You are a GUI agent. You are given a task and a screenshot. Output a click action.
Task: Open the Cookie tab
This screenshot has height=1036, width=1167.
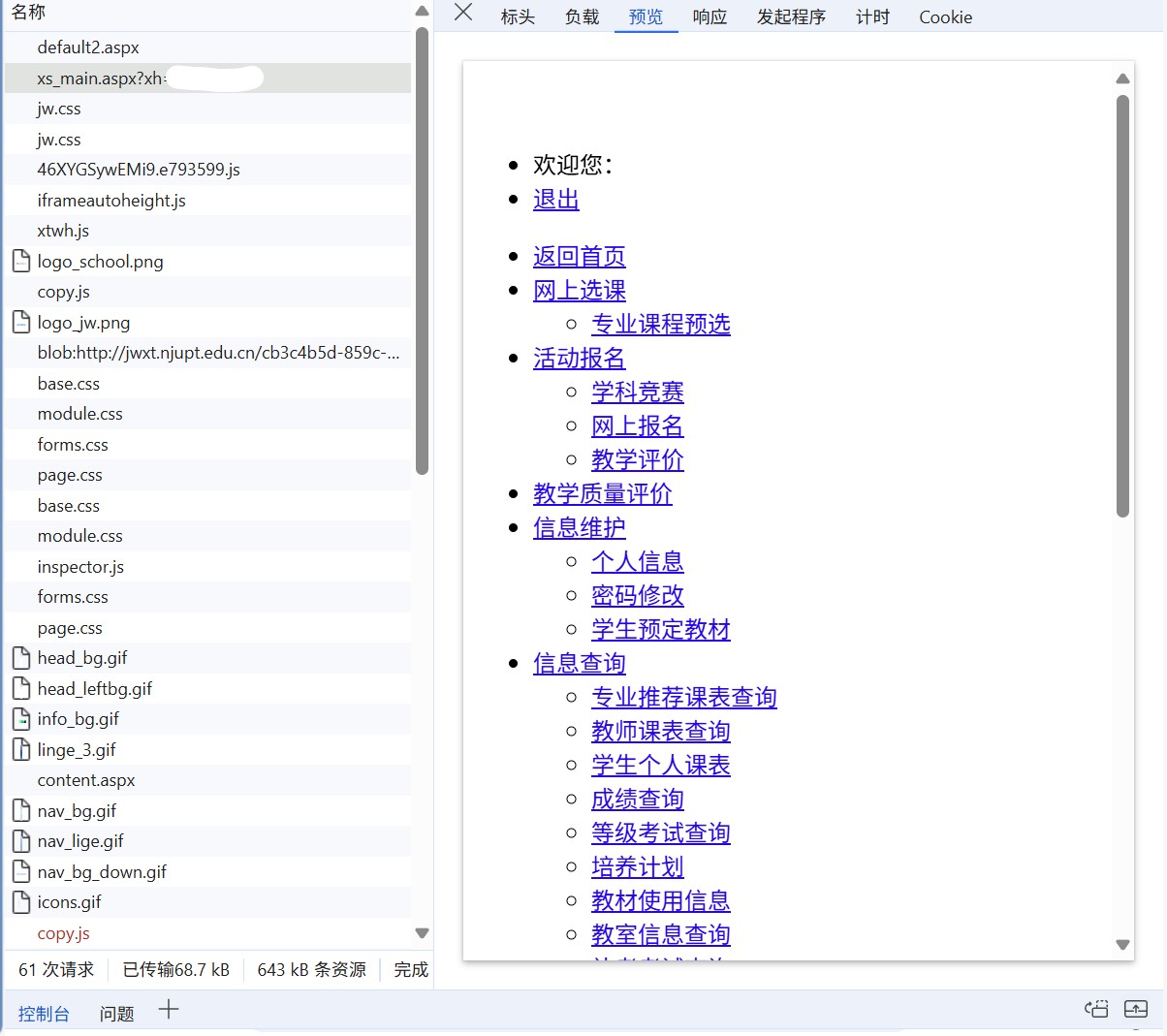[945, 17]
